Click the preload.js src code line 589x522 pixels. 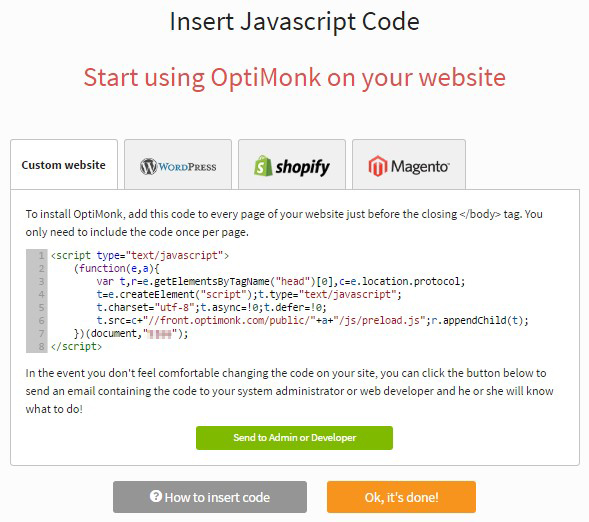coord(313,320)
